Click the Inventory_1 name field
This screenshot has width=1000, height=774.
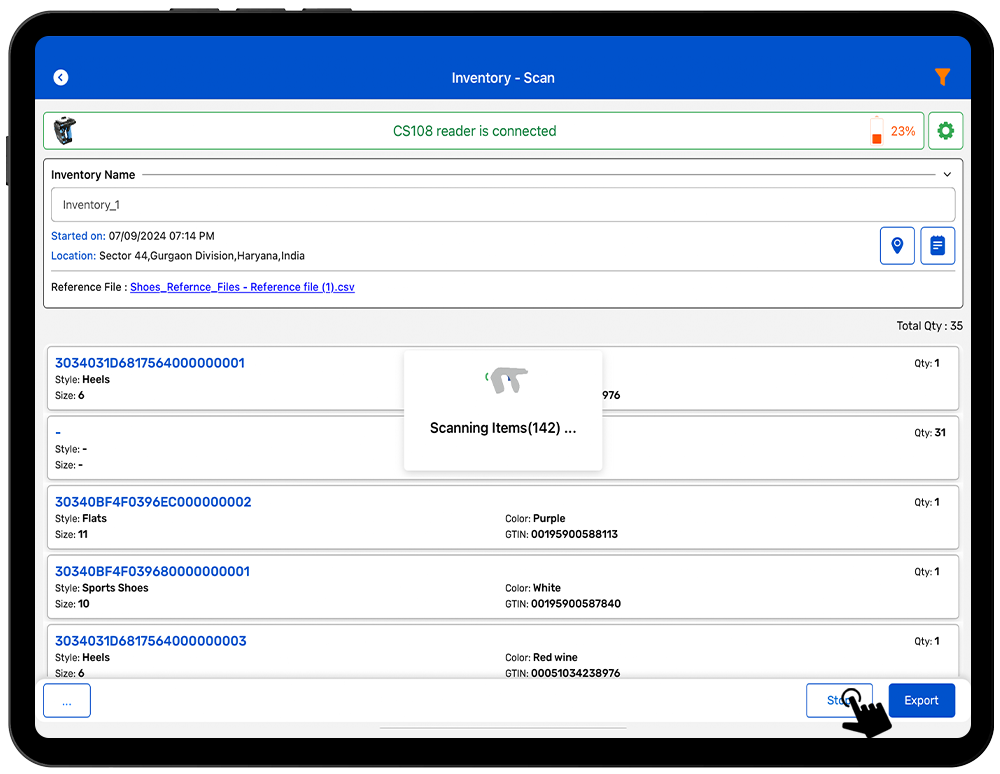502,205
